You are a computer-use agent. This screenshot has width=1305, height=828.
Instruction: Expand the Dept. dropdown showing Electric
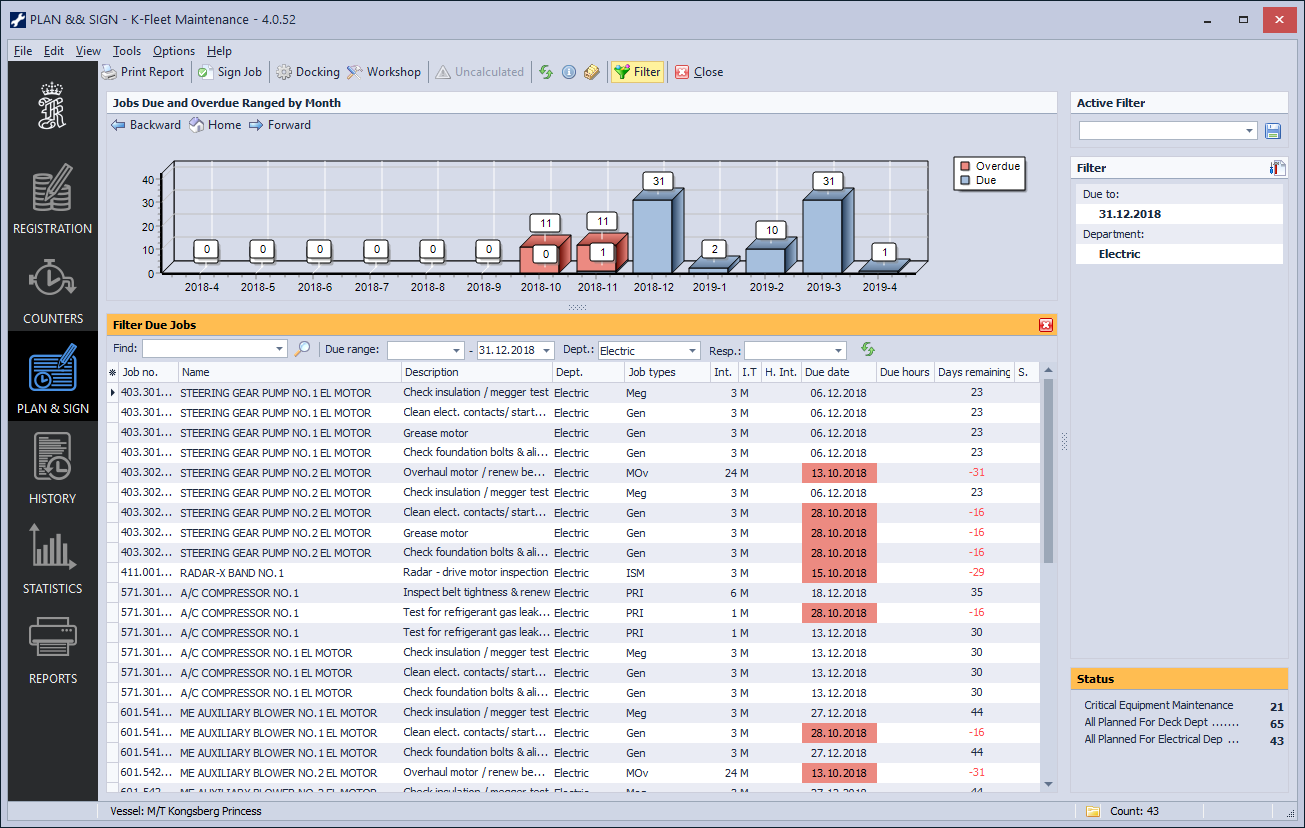click(x=692, y=351)
